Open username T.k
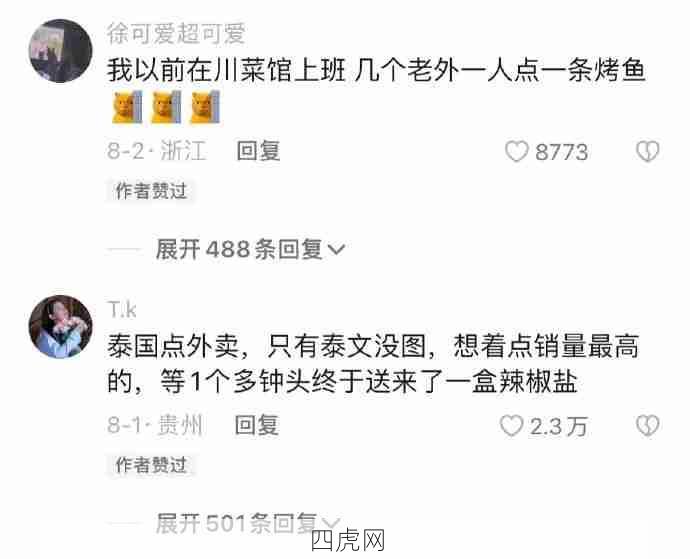Viewport: 690px width, 559px height. [121, 310]
